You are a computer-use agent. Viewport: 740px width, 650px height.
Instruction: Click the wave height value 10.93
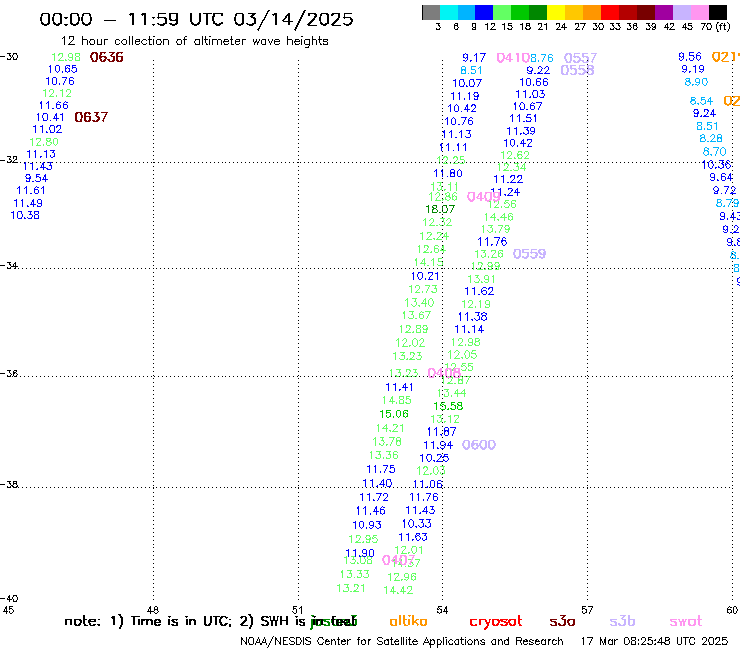pos(367,525)
